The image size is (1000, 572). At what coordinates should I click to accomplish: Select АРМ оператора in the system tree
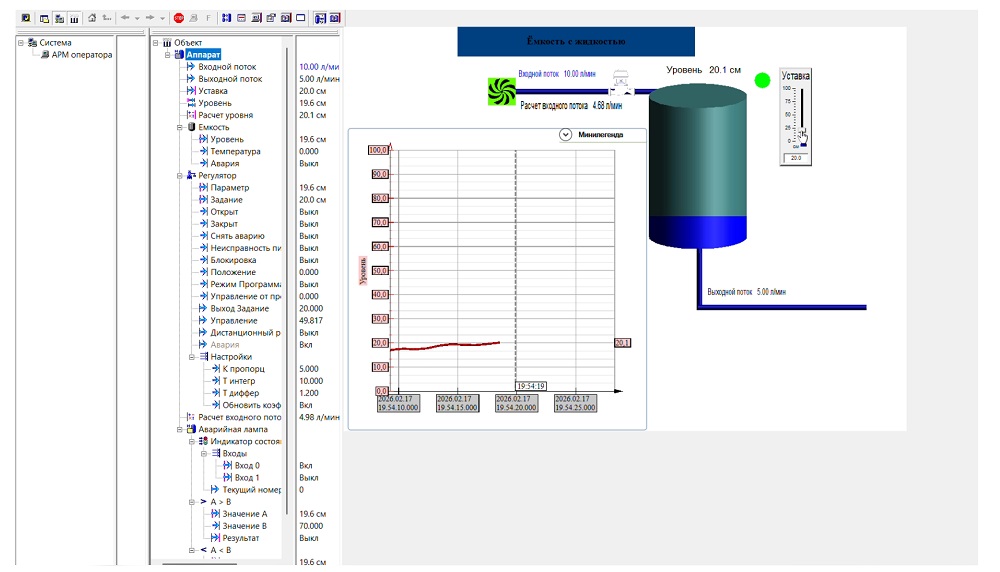[75, 55]
